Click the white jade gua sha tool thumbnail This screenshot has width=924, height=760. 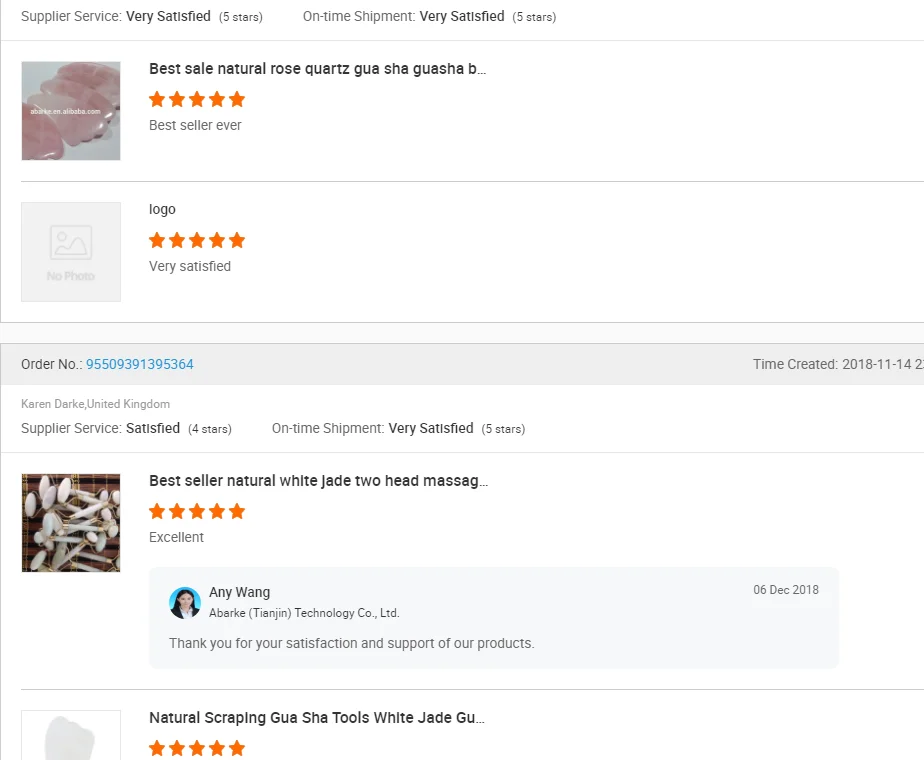pyautogui.click(x=71, y=735)
